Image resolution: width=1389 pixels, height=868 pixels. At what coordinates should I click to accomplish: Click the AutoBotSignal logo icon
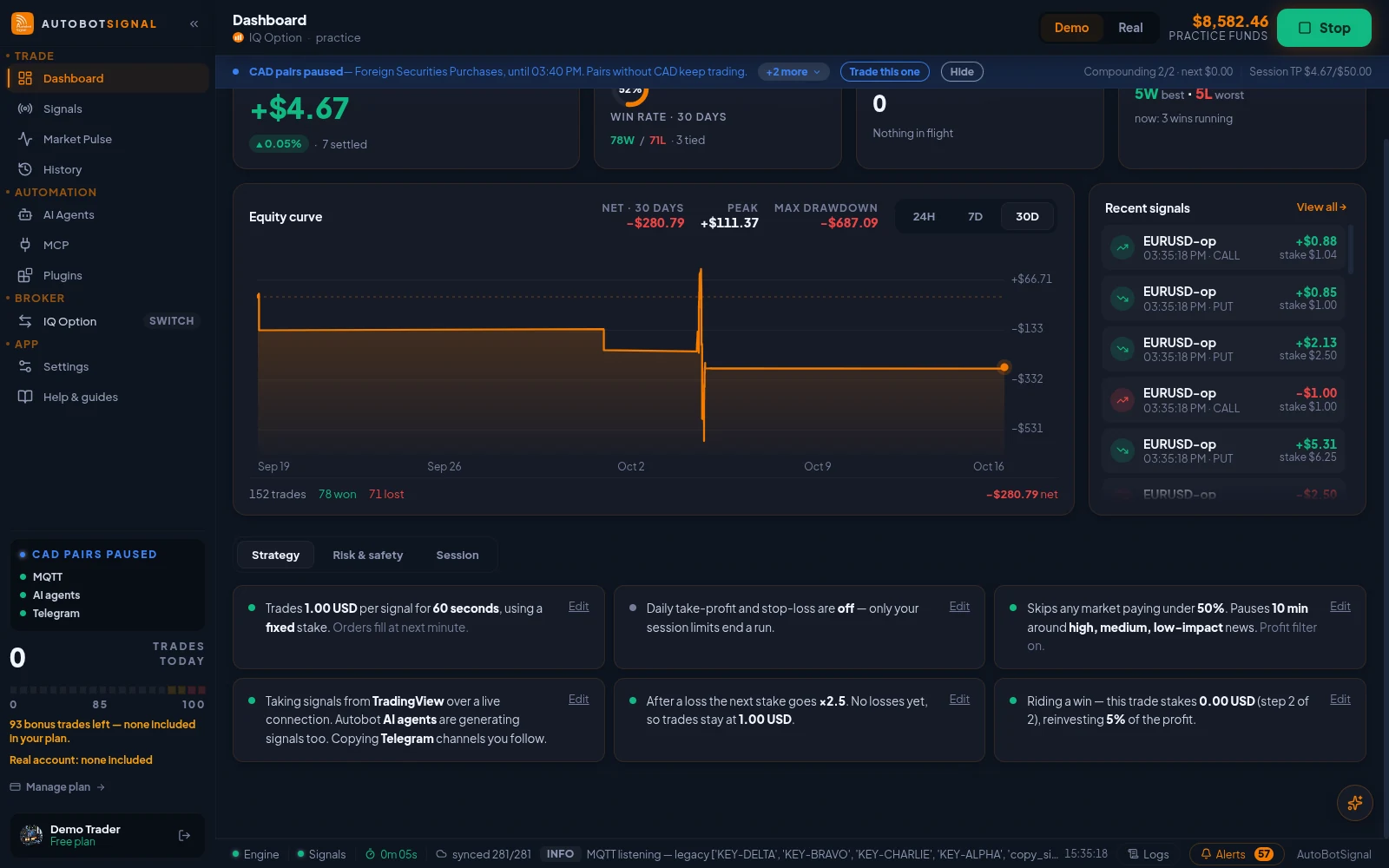click(23, 23)
